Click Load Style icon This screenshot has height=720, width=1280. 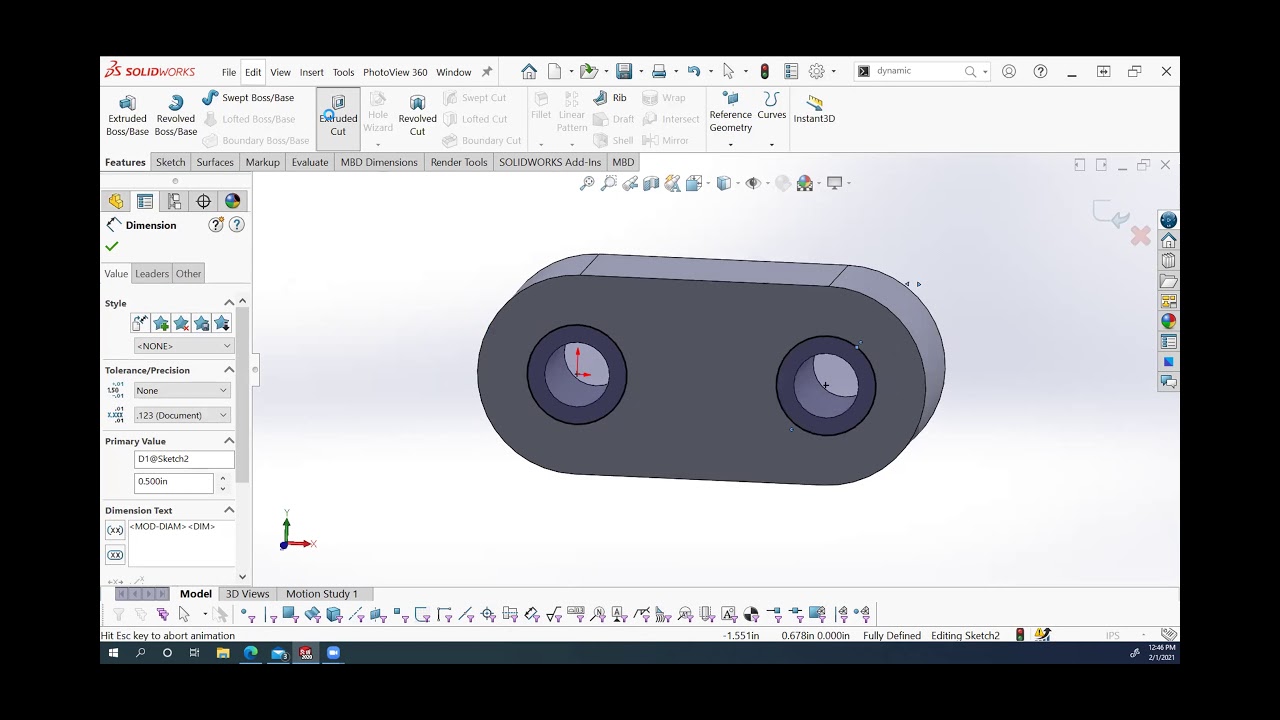[222, 323]
